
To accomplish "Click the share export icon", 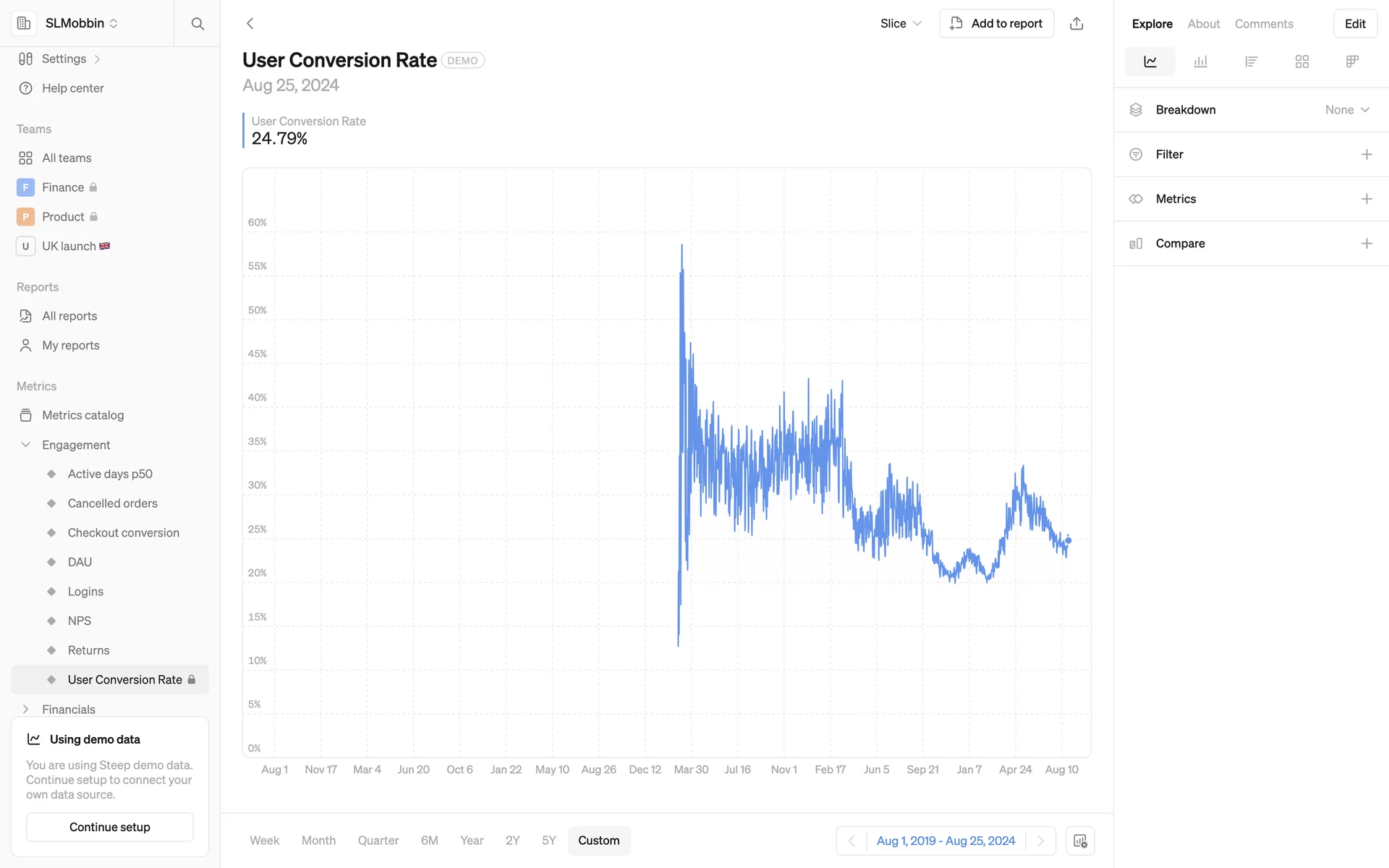I will pyautogui.click(x=1076, y=24).
